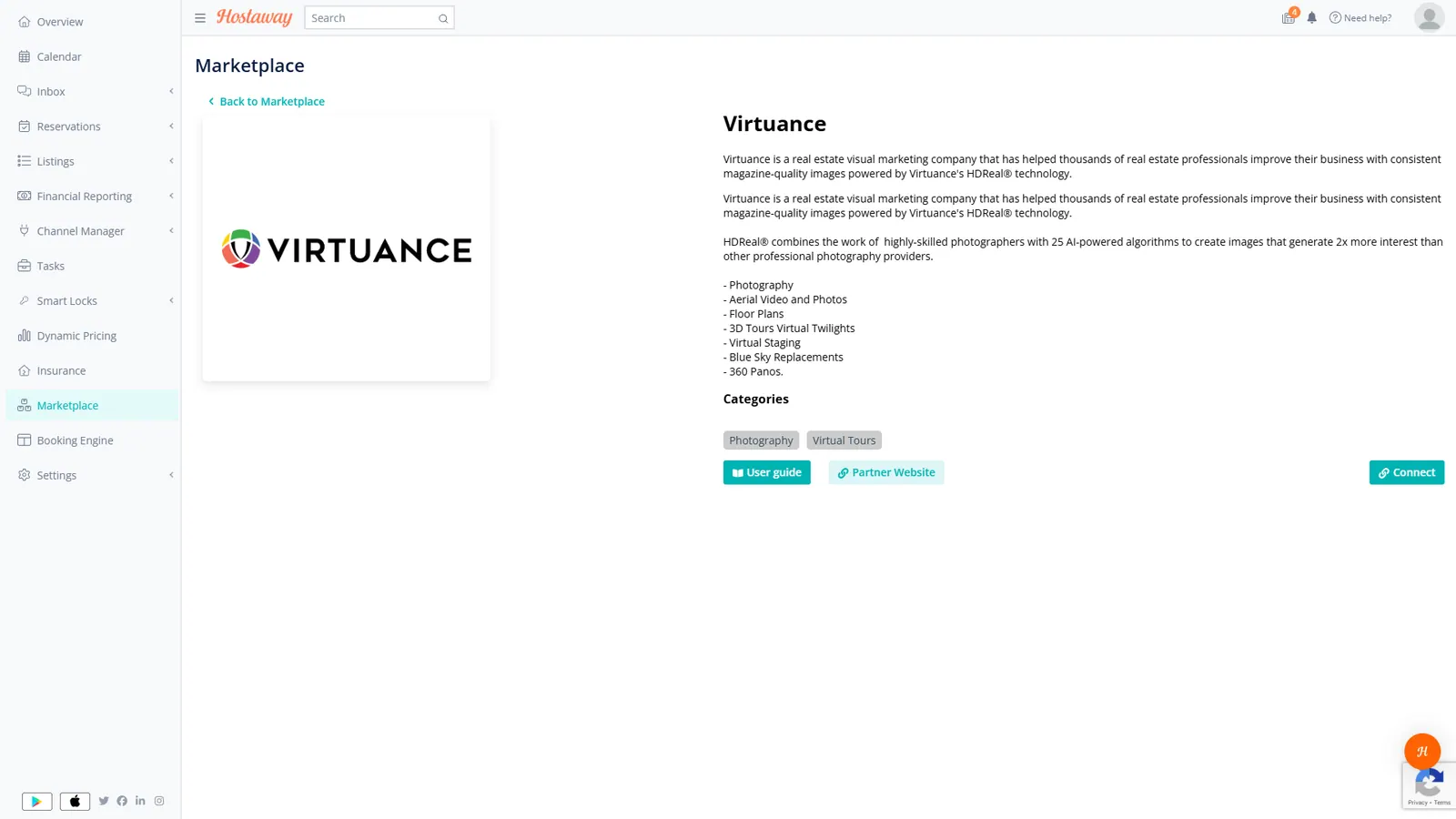The image size is (1456, 819).
Task: Open the LinkedIn social icon
Action: coord(140,801)
